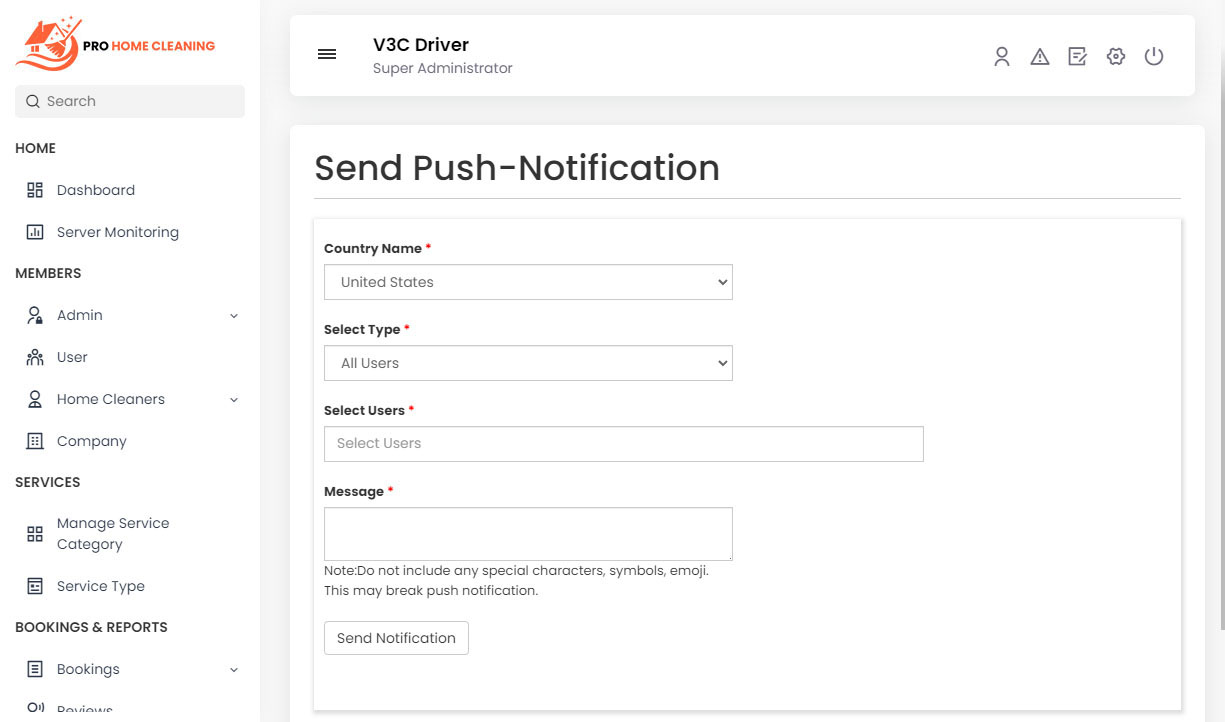Click the warning triangle alert icon
1225x722 pixels.
tap(1040, 57)
